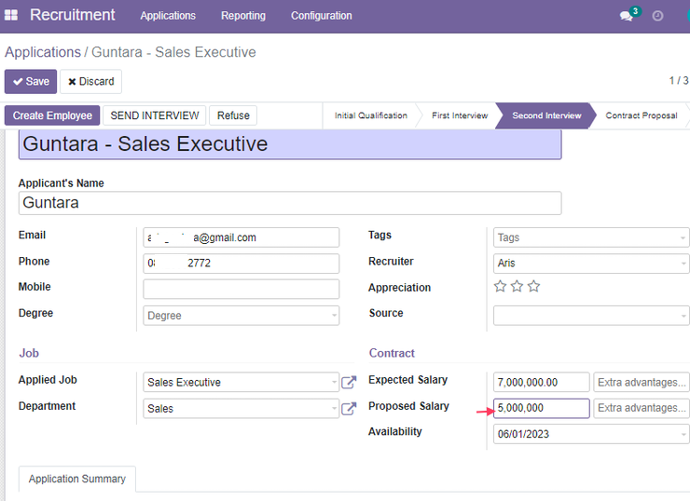Viewport: 690px width, 501px height.
Task: Open the Source dropdown
Action: click(x=590, y=315)
